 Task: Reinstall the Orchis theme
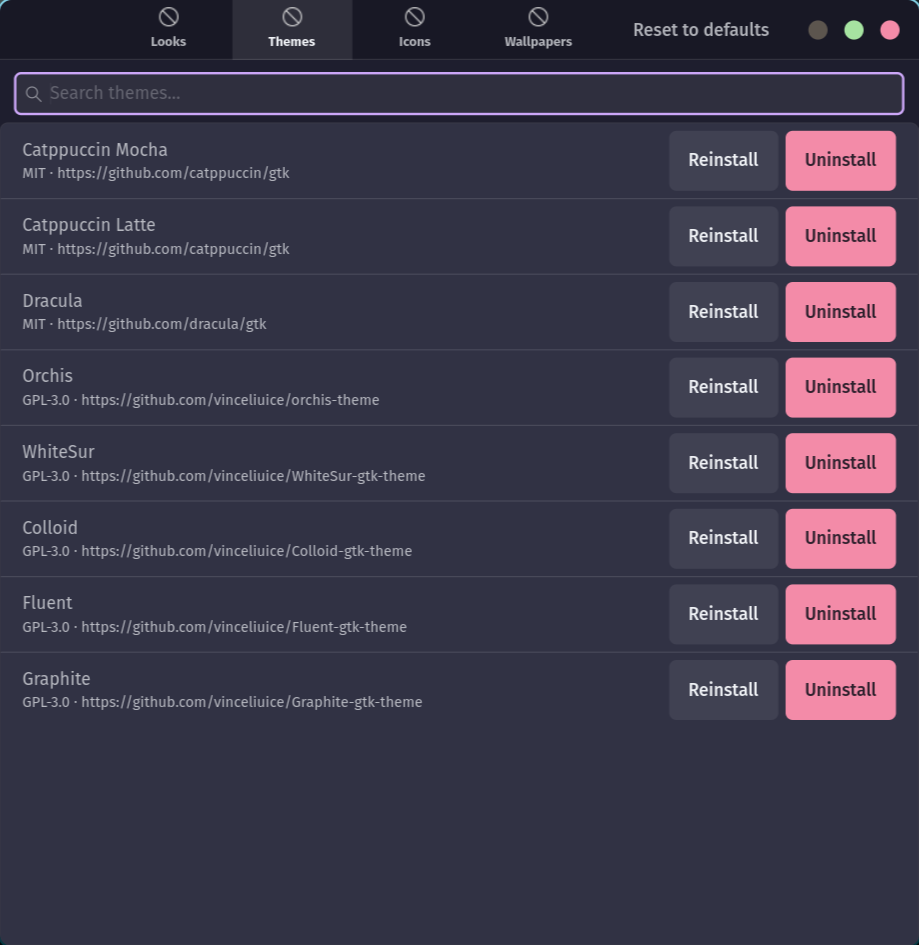coord(723,388)
